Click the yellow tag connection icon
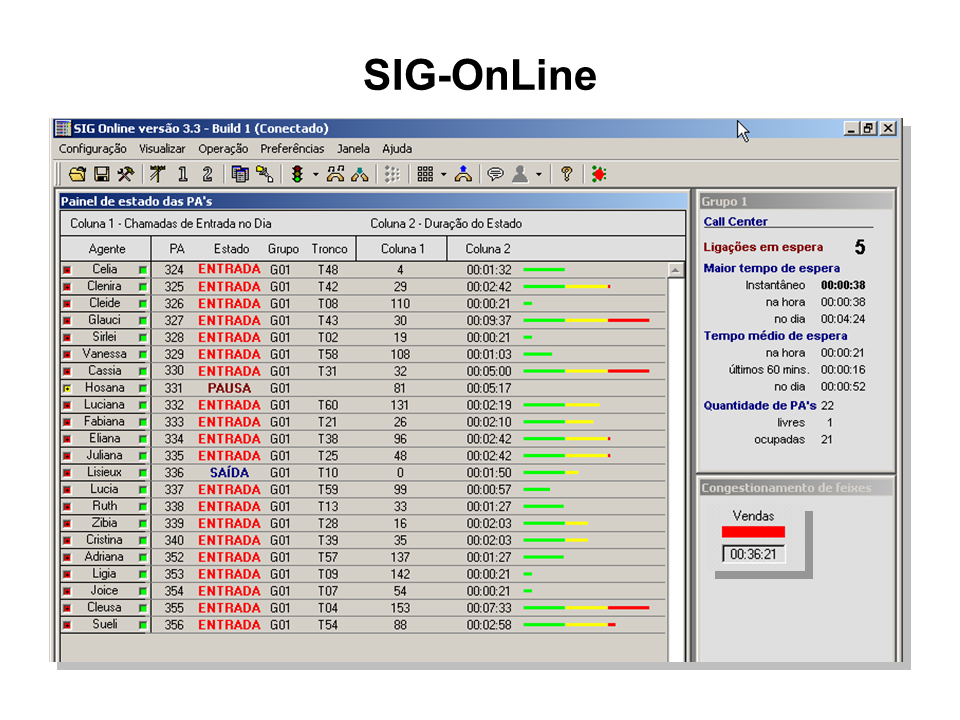 264,174
